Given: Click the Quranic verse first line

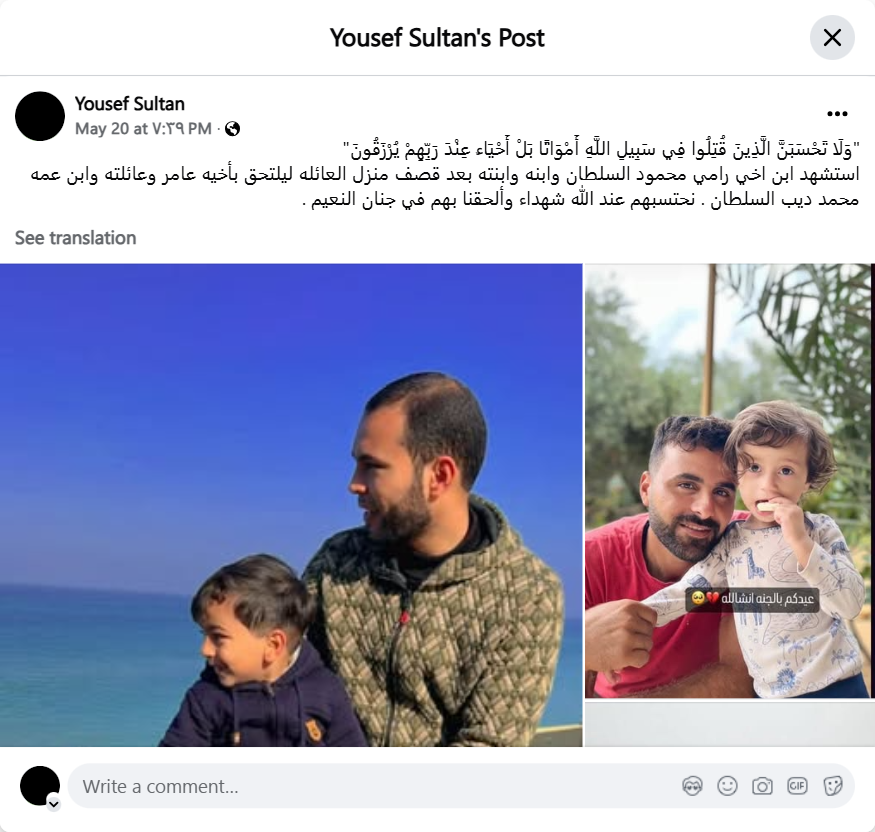Looking at the screenshot, I should point(600,150).
